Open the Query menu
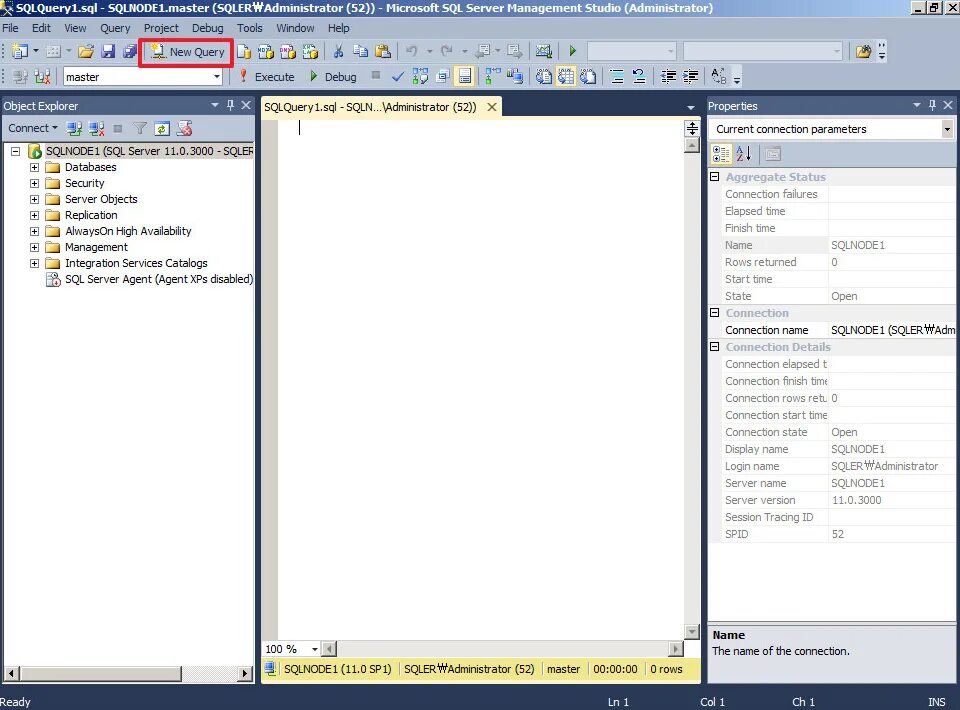This screenshot has height=710, width=960. tap(115, 28)
